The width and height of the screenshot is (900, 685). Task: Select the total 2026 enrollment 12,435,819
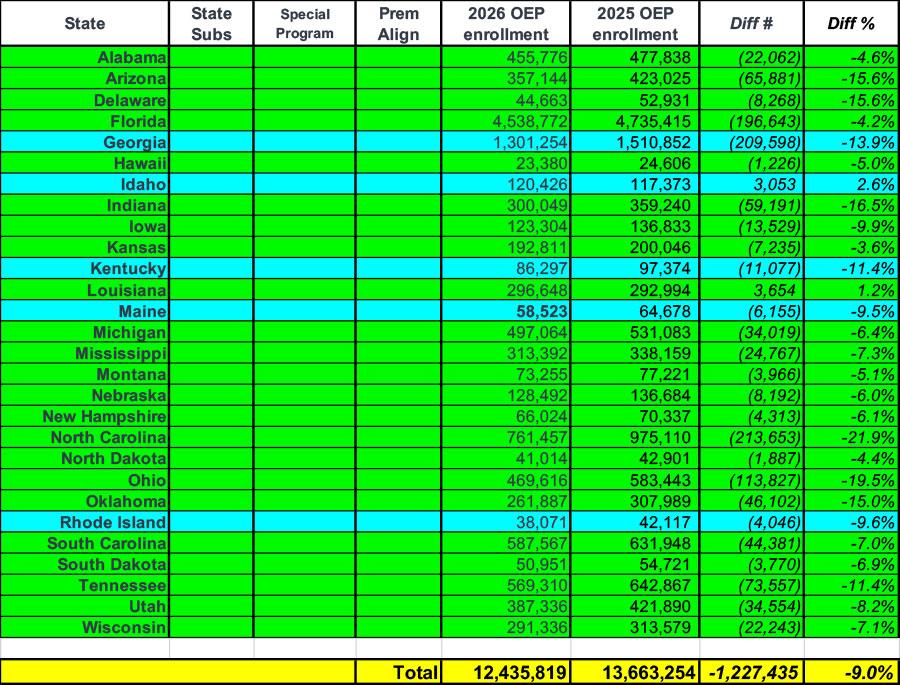507,673
